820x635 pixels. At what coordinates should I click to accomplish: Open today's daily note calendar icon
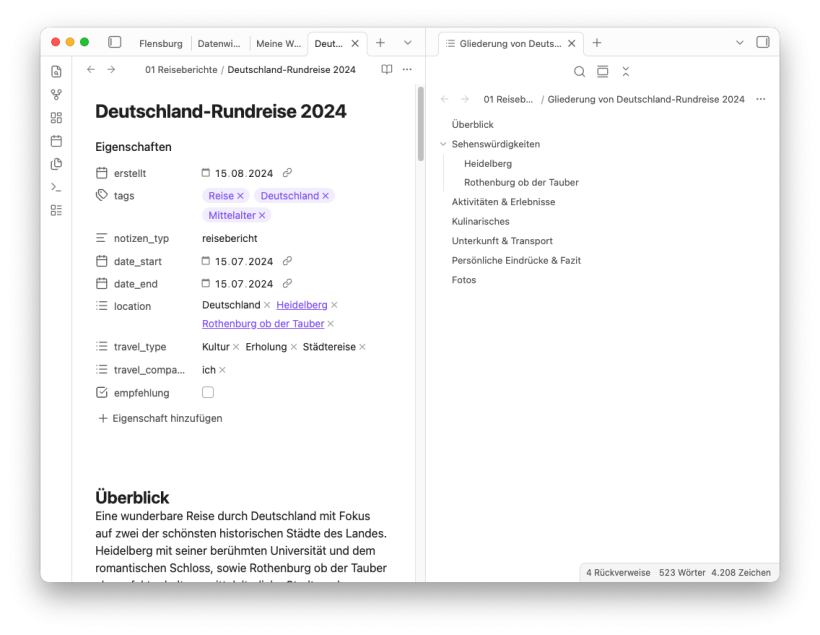coord(56,141)
